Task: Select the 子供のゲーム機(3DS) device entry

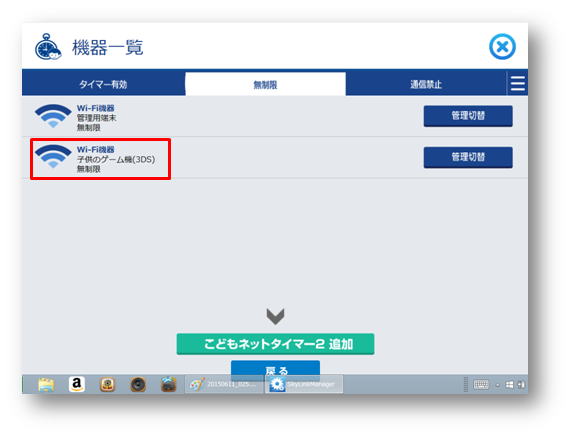Action: click(100, 159)
